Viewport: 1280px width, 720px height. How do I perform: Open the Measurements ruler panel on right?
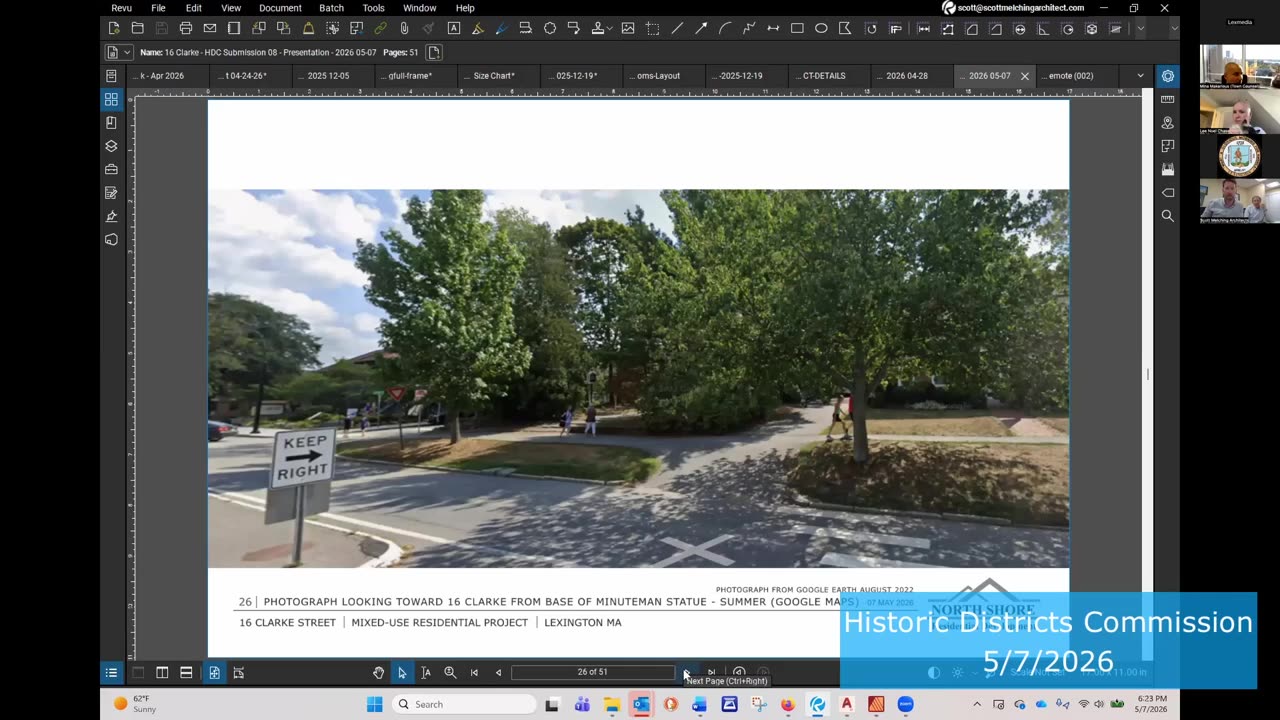click(x=1167, y=99)
